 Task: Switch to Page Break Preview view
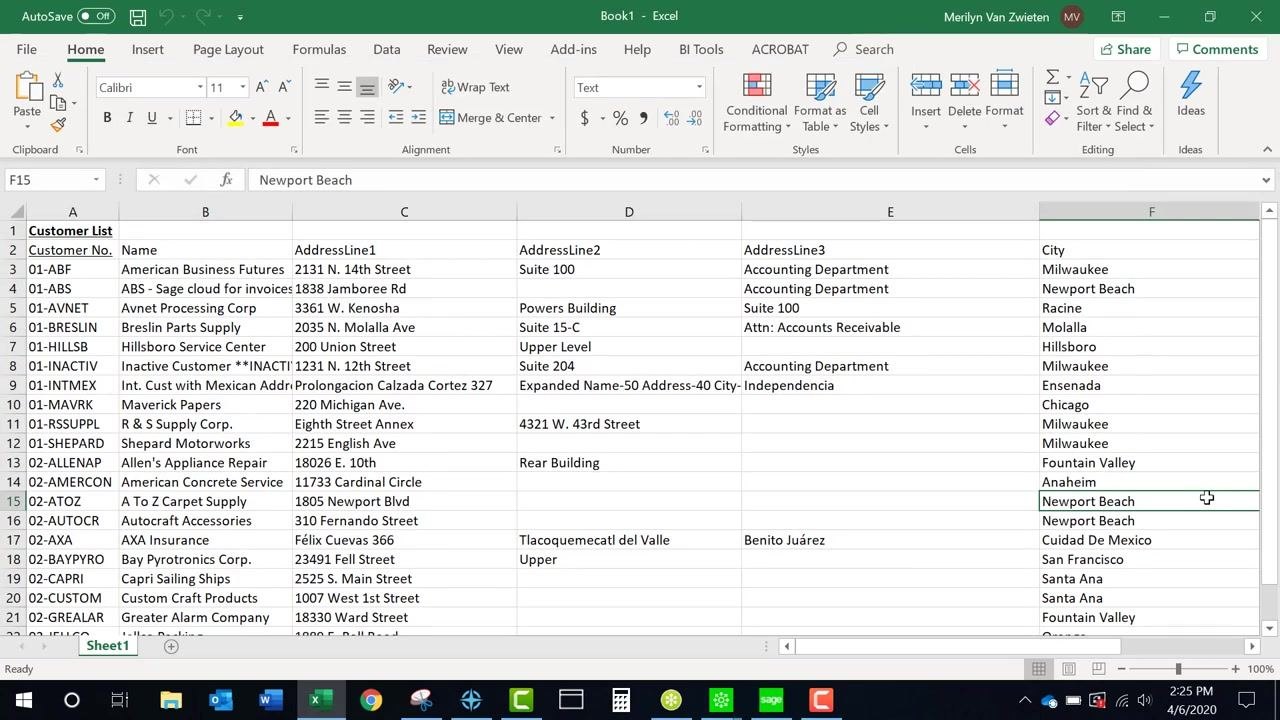pos(1099,669)
